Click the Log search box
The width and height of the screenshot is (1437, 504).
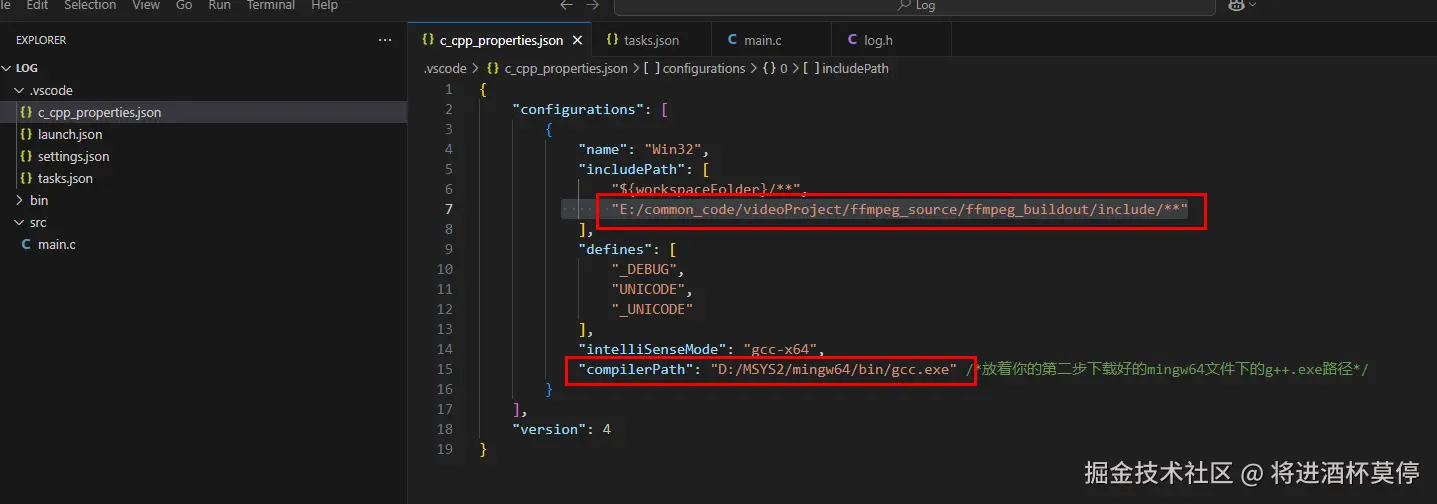pos(914,6)
